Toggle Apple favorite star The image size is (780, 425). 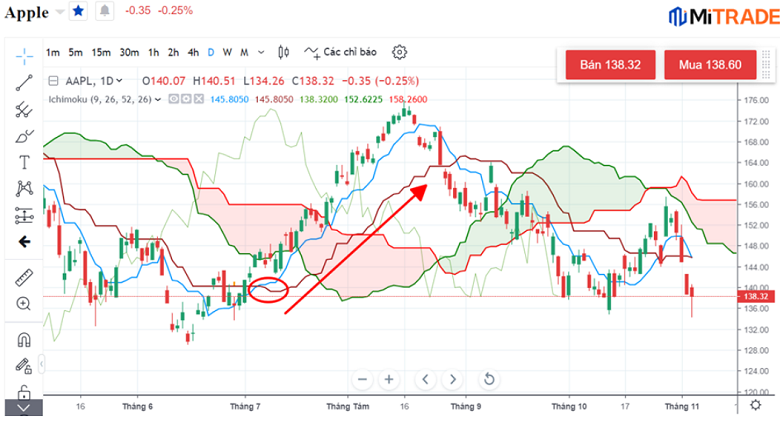tap(78, 11)
